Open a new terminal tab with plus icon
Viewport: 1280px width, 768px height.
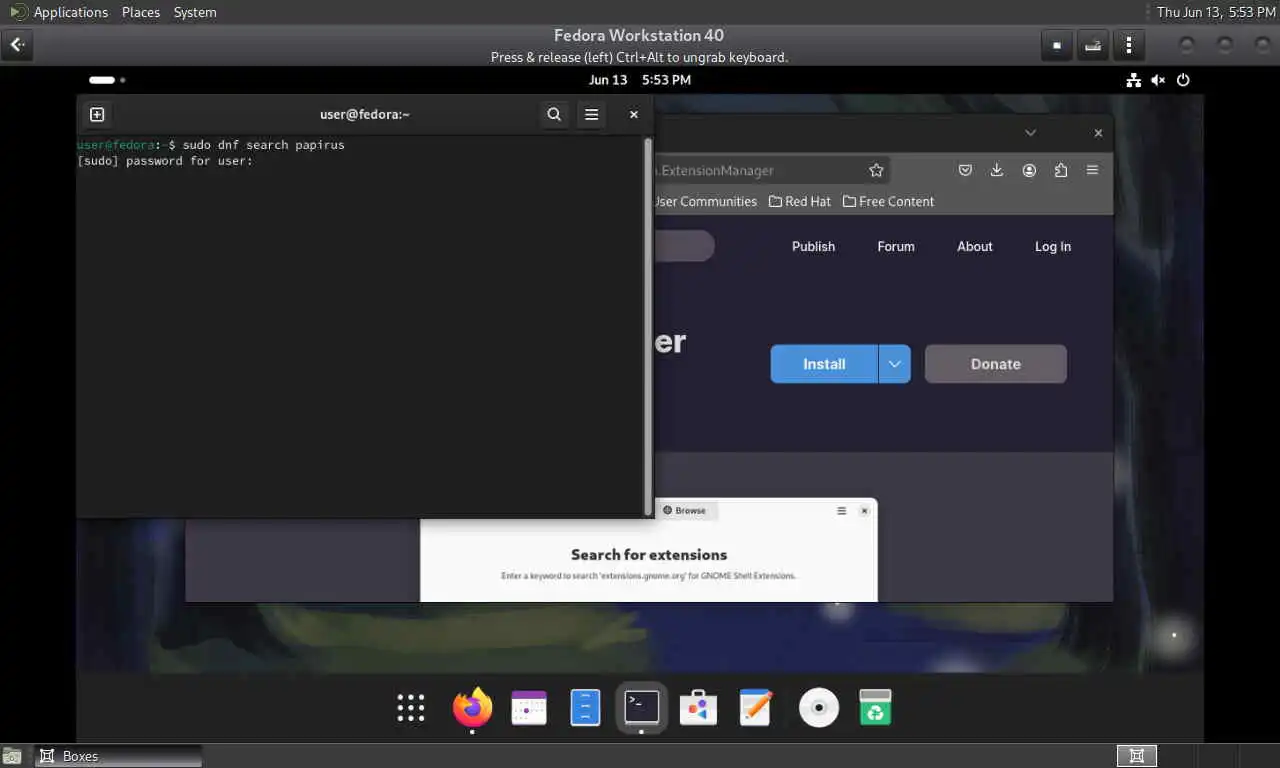[97, 114]
